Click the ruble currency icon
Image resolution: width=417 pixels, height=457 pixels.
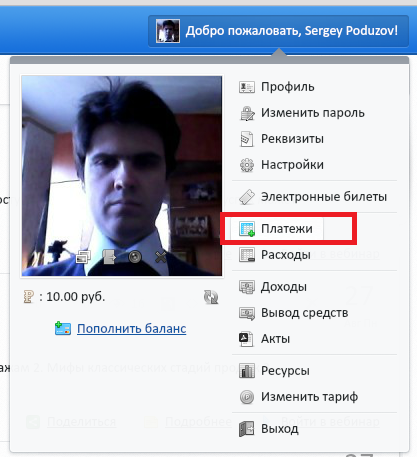point(28,297)
